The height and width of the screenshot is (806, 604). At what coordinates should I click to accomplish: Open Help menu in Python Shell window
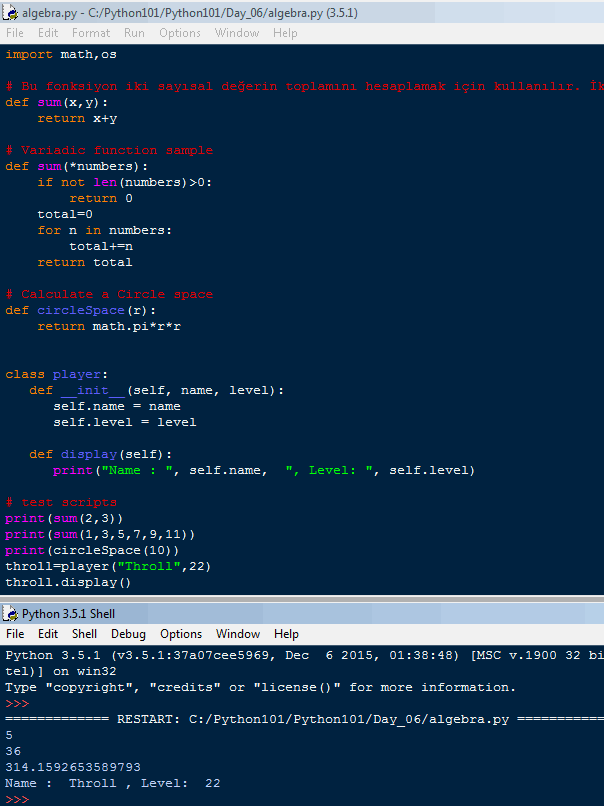click(286, 634)
